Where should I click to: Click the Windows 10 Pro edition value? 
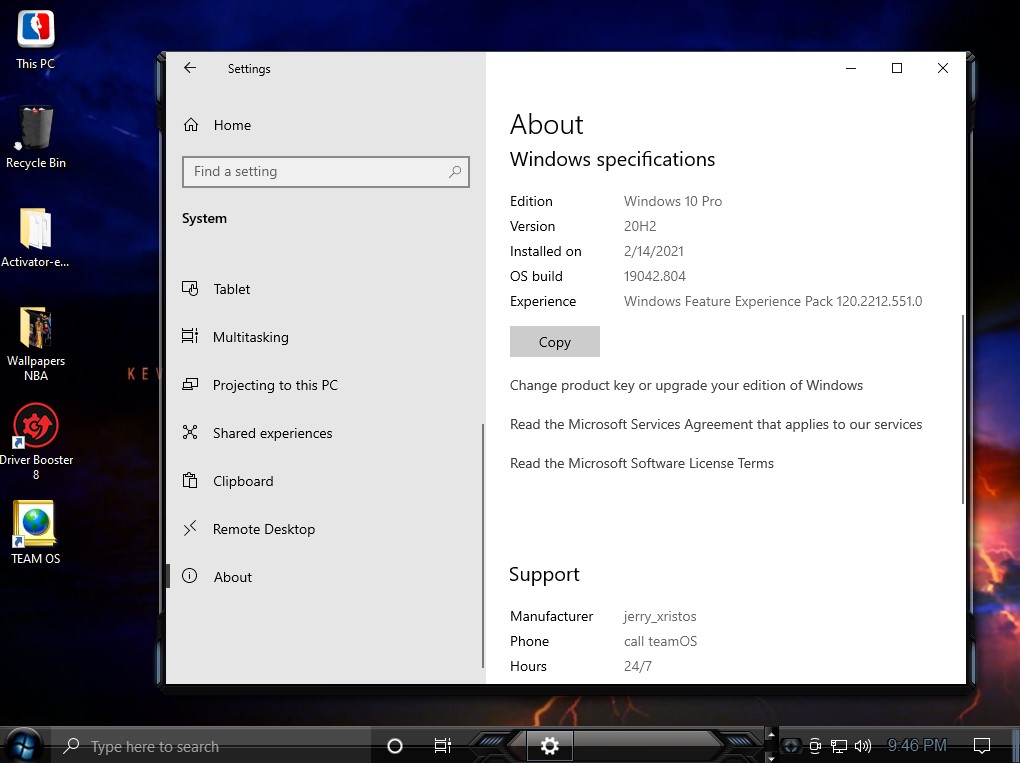pyautogui.click(x=673, y=202)
